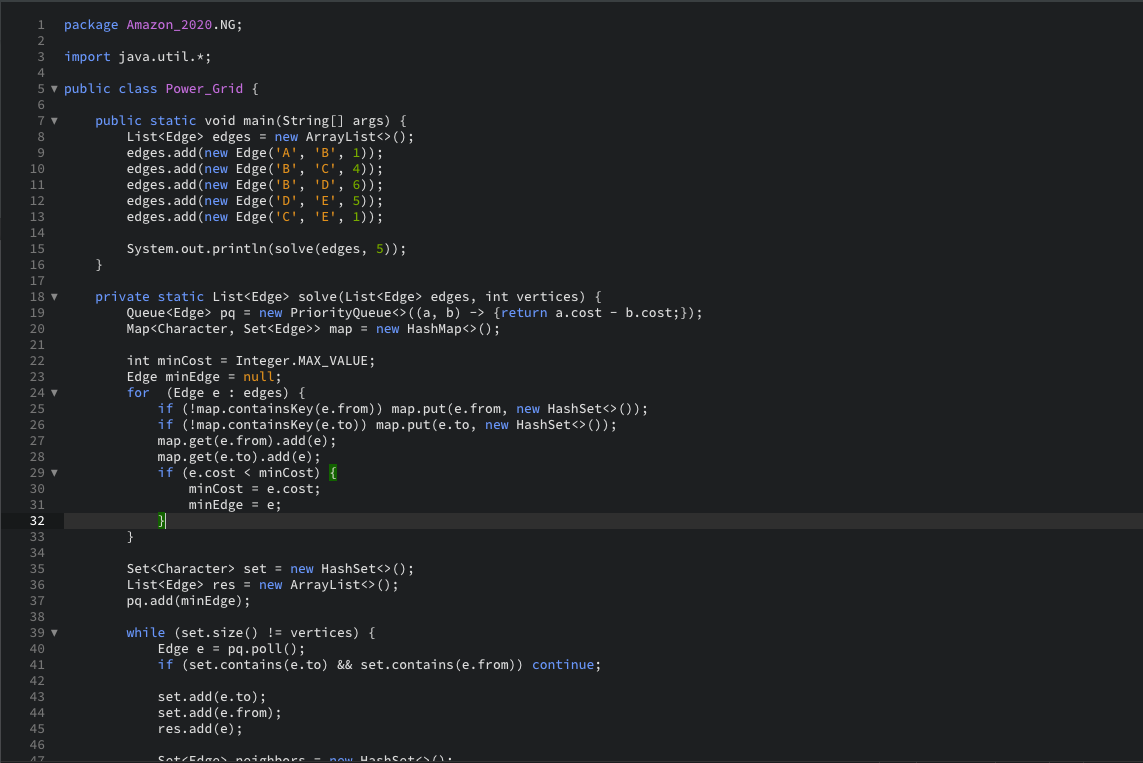Click 'a.cost - b.cost' comparator expression
This screenshot has height=763, width=1143.
(x=613, y=313)
